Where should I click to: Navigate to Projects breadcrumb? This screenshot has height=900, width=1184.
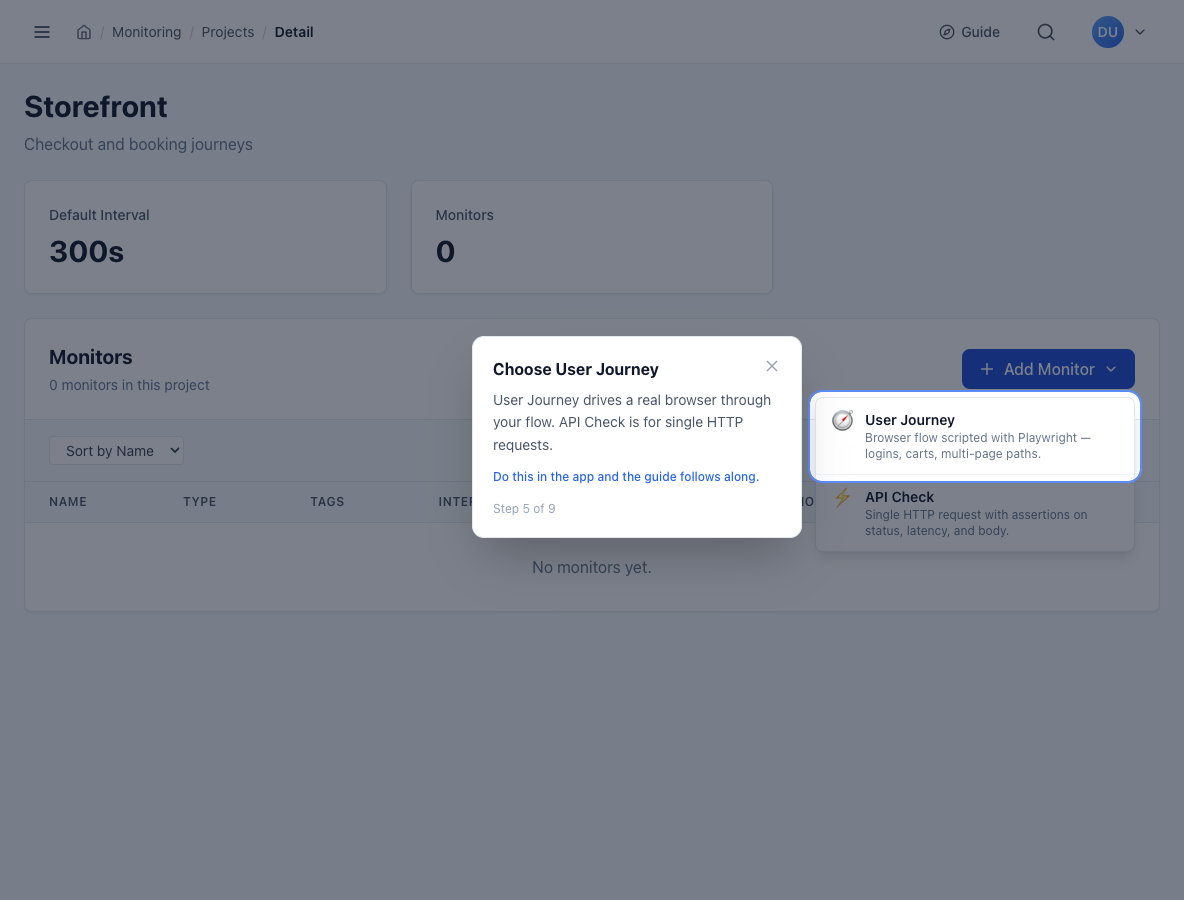click(227, 32)
